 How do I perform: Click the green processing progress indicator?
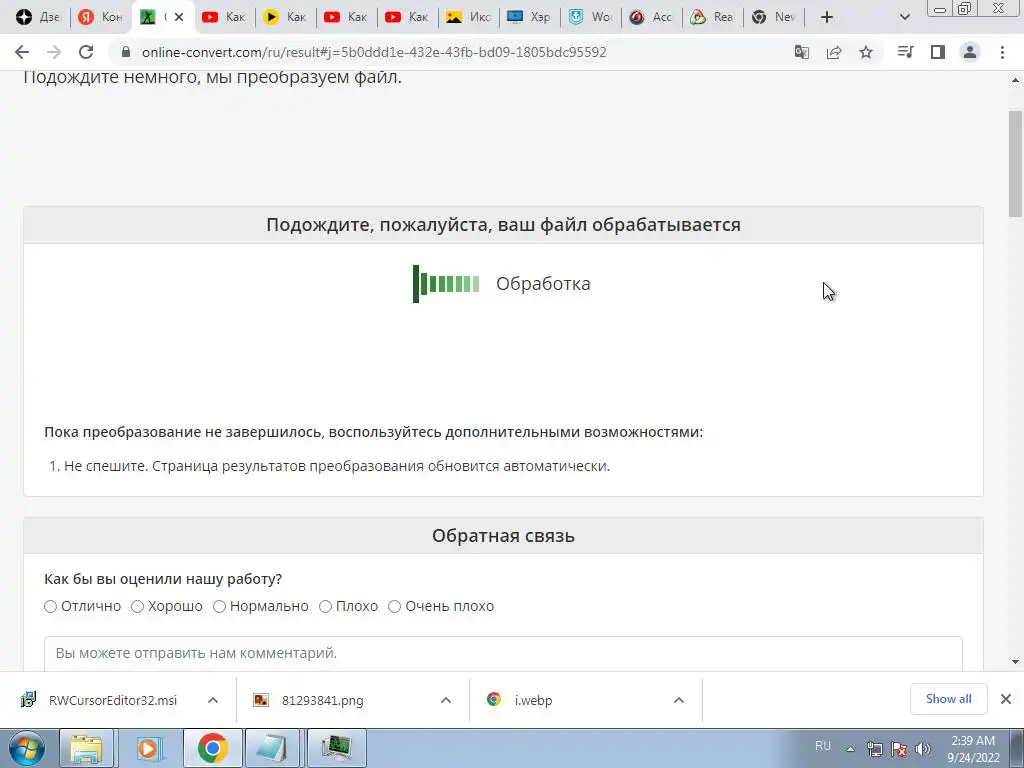[x=446, y=283]
